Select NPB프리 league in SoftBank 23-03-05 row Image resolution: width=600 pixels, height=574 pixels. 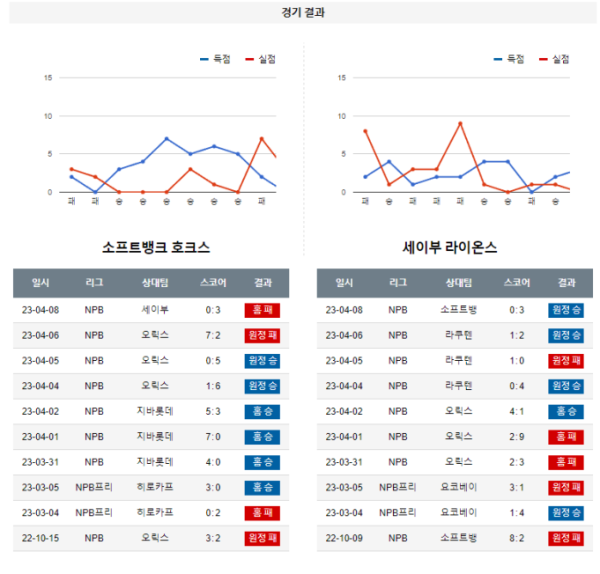pos(94,487)
